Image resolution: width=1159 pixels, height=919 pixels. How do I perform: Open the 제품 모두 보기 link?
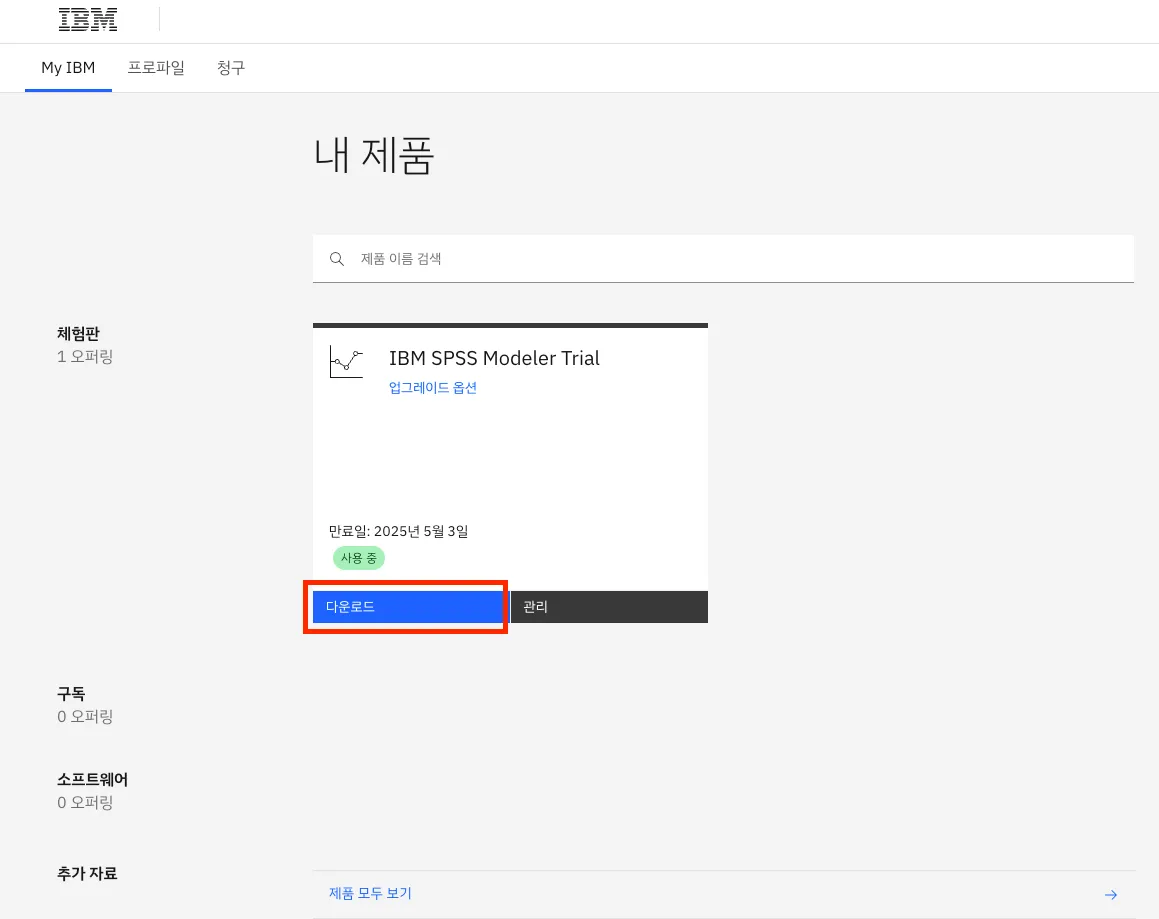[370, 893]
